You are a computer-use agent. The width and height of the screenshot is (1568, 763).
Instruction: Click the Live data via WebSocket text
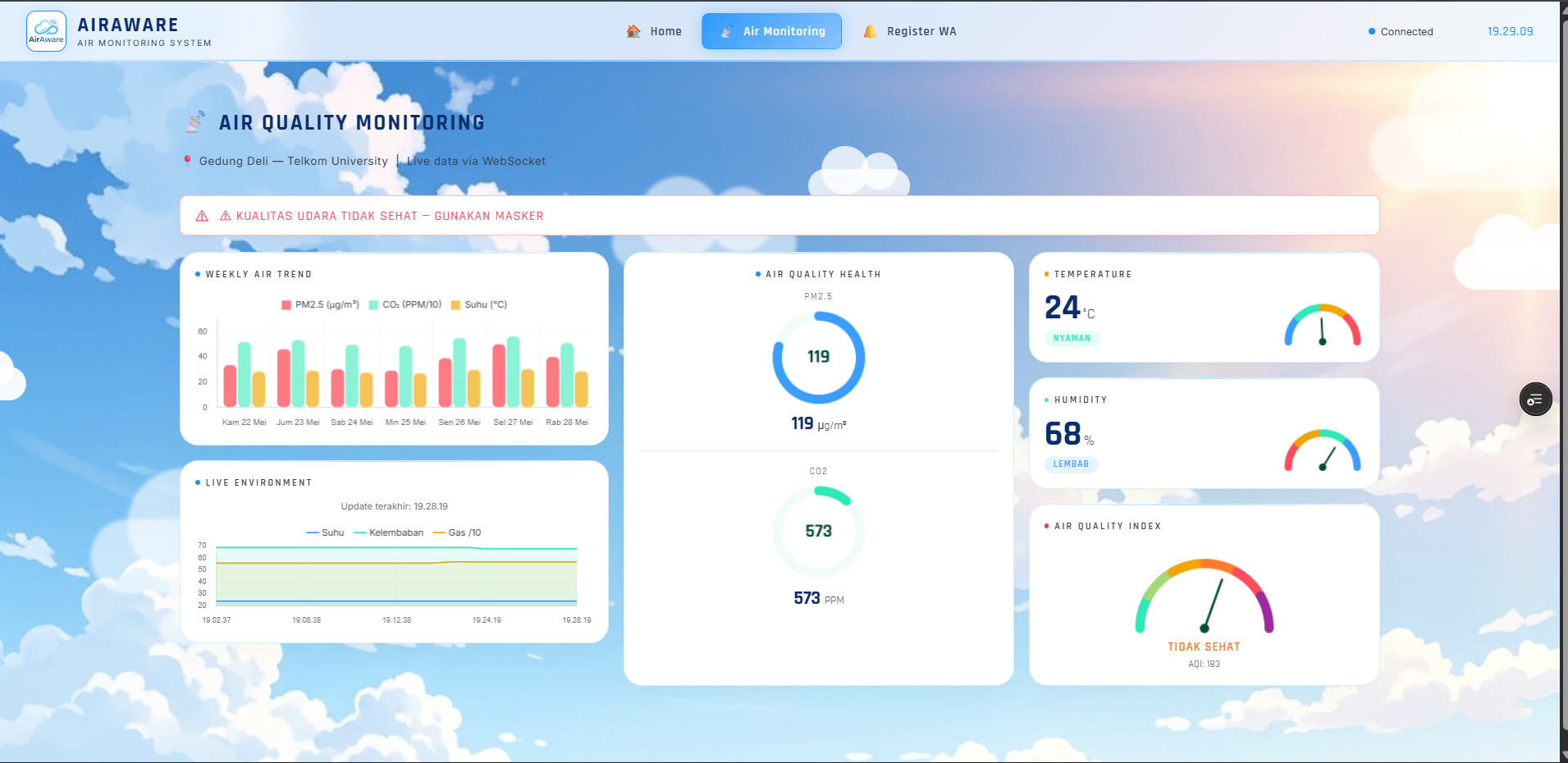pyautogui.click(x=476, y=161)
